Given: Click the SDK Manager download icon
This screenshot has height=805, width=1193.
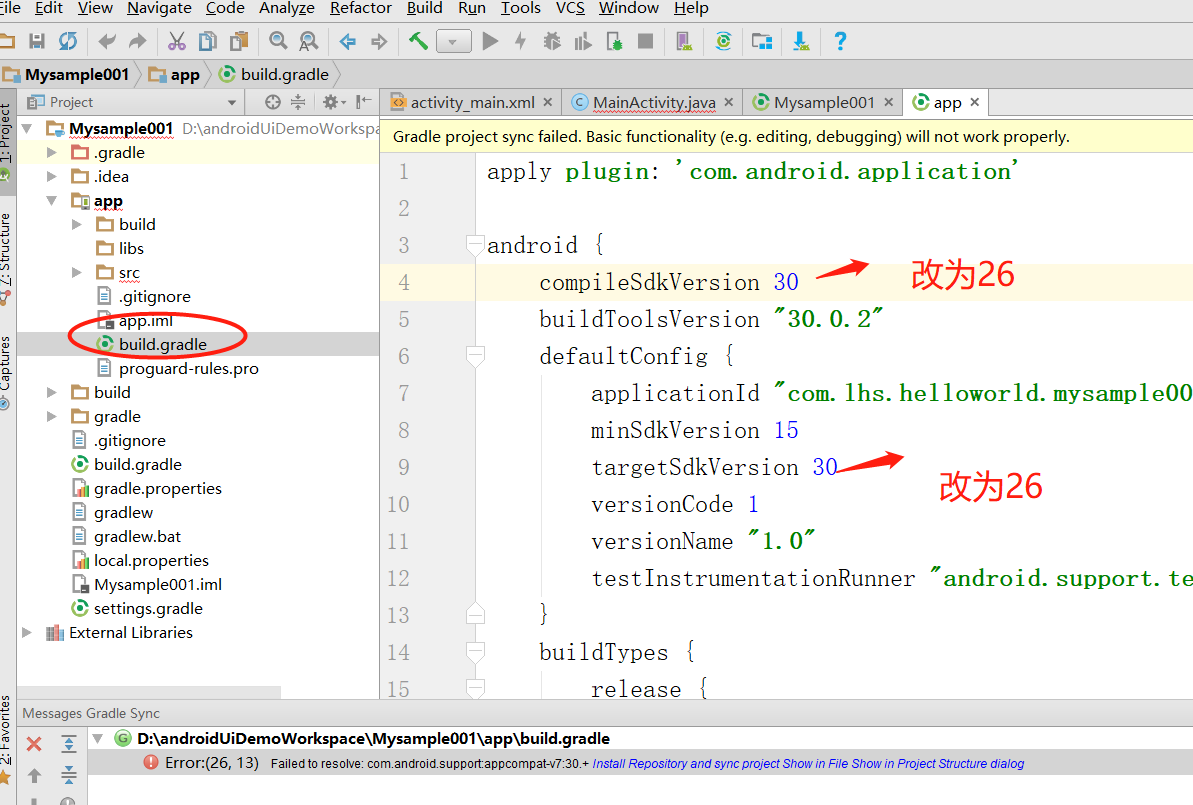Looking at the screenshot, I should click(x=800, y=41).
